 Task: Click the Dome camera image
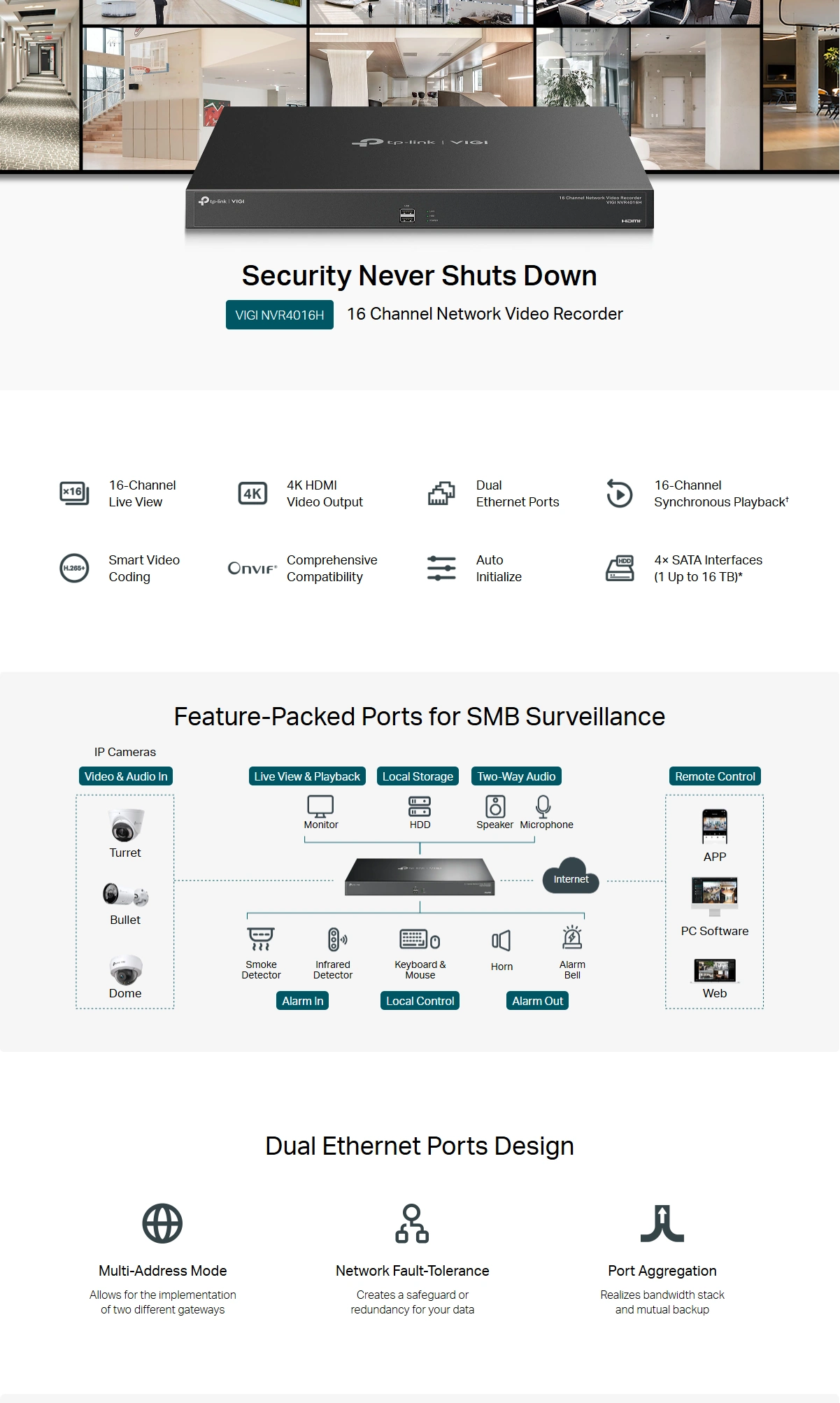126,969
